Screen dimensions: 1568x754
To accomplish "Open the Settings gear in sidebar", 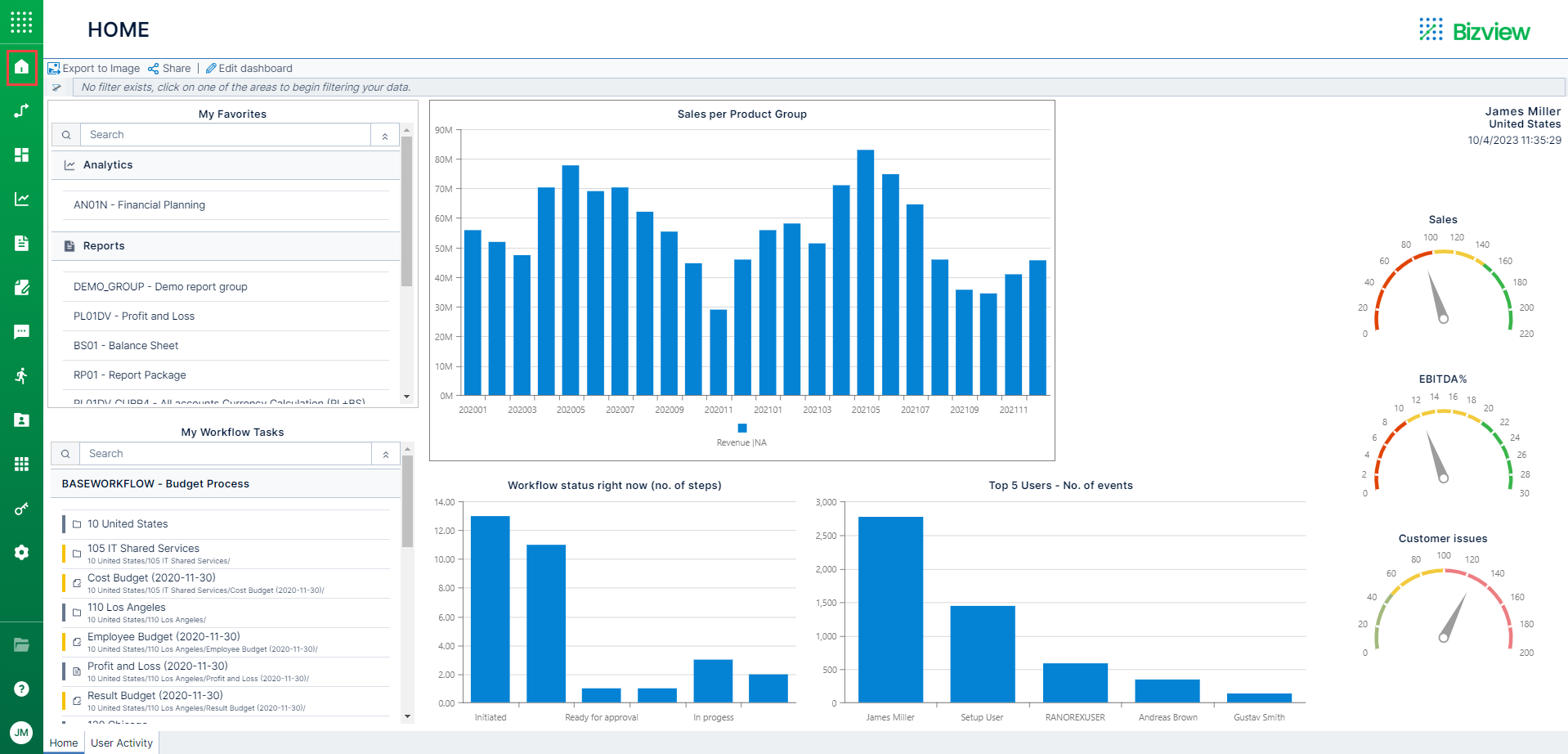I will [x=21, y=552].
